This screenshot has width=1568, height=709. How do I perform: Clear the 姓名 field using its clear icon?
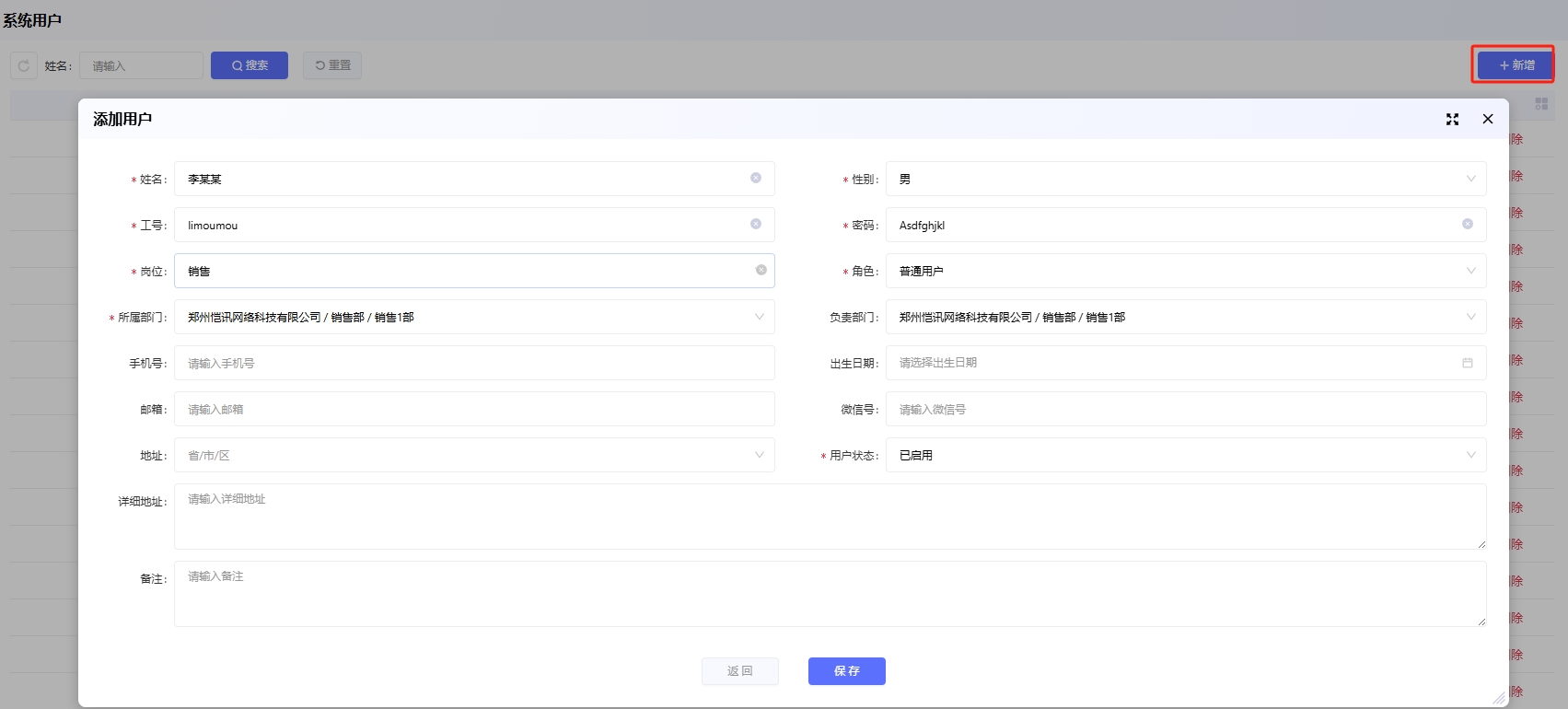[756, 178]
